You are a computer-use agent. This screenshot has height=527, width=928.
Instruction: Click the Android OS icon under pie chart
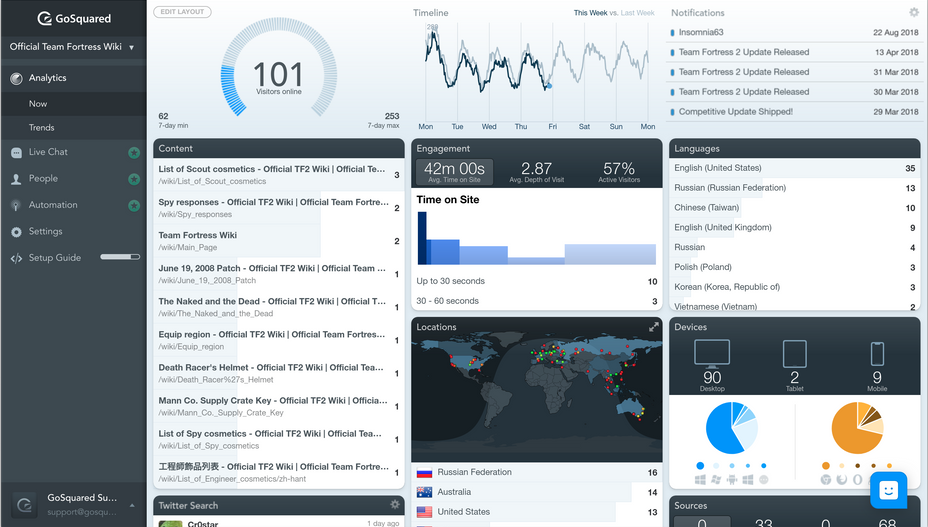[x=732, y=480]
